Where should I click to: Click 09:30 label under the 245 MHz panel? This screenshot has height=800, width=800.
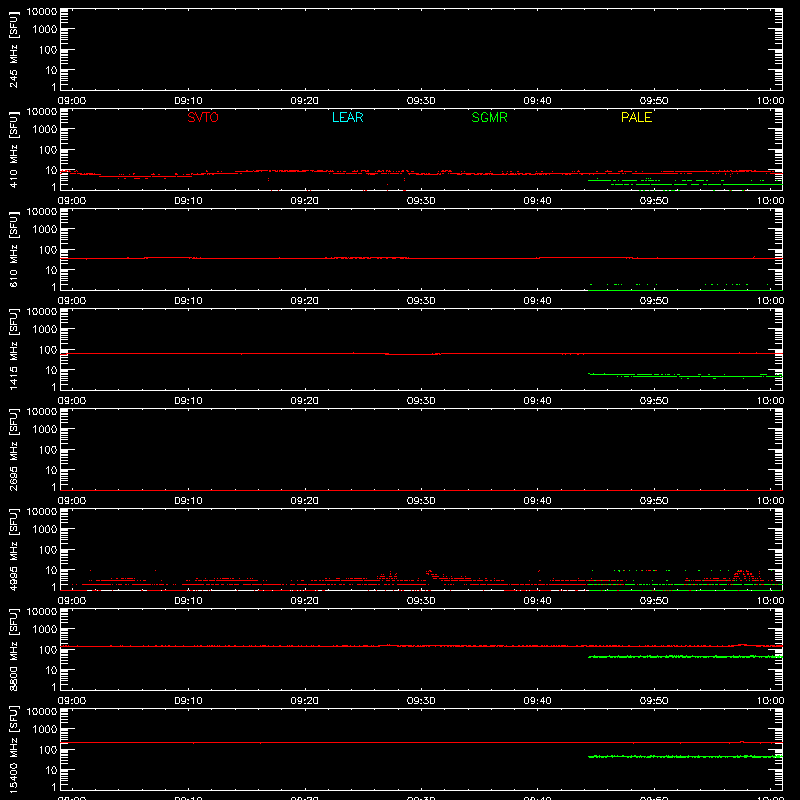click(421, 101)
